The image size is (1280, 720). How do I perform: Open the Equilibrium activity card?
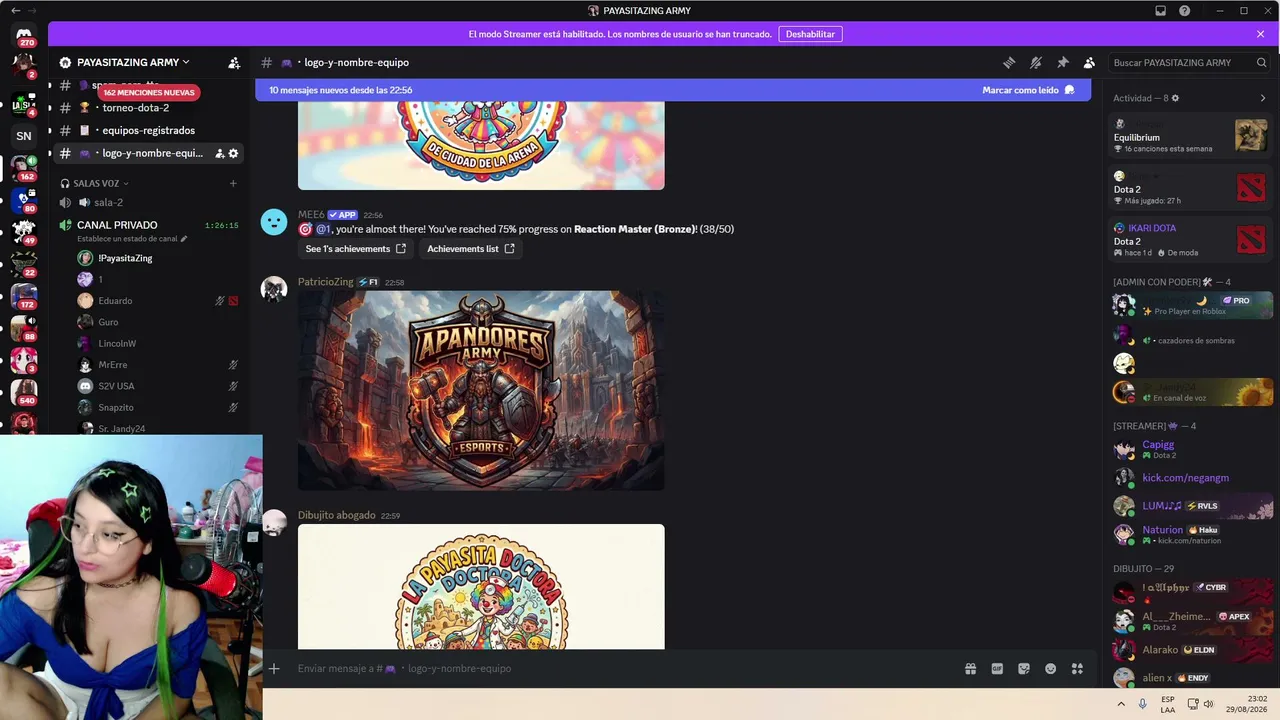(1190, 135)
